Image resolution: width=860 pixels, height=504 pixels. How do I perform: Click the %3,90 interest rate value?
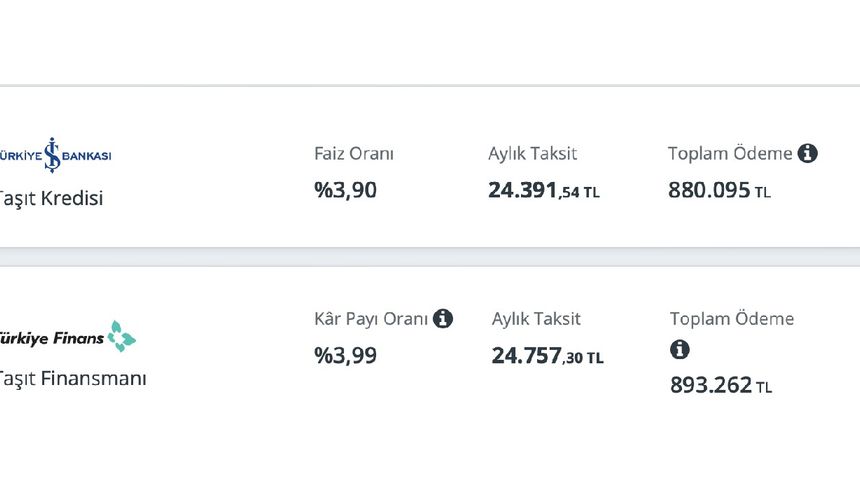pyautogui.click(x=346, y=189)
